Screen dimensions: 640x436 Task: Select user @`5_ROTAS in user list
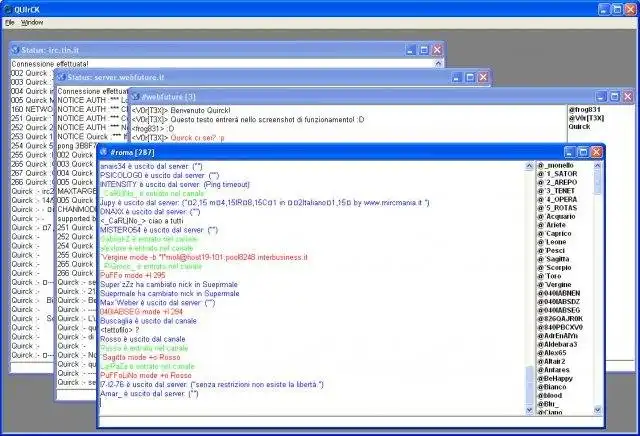(557, 208)
